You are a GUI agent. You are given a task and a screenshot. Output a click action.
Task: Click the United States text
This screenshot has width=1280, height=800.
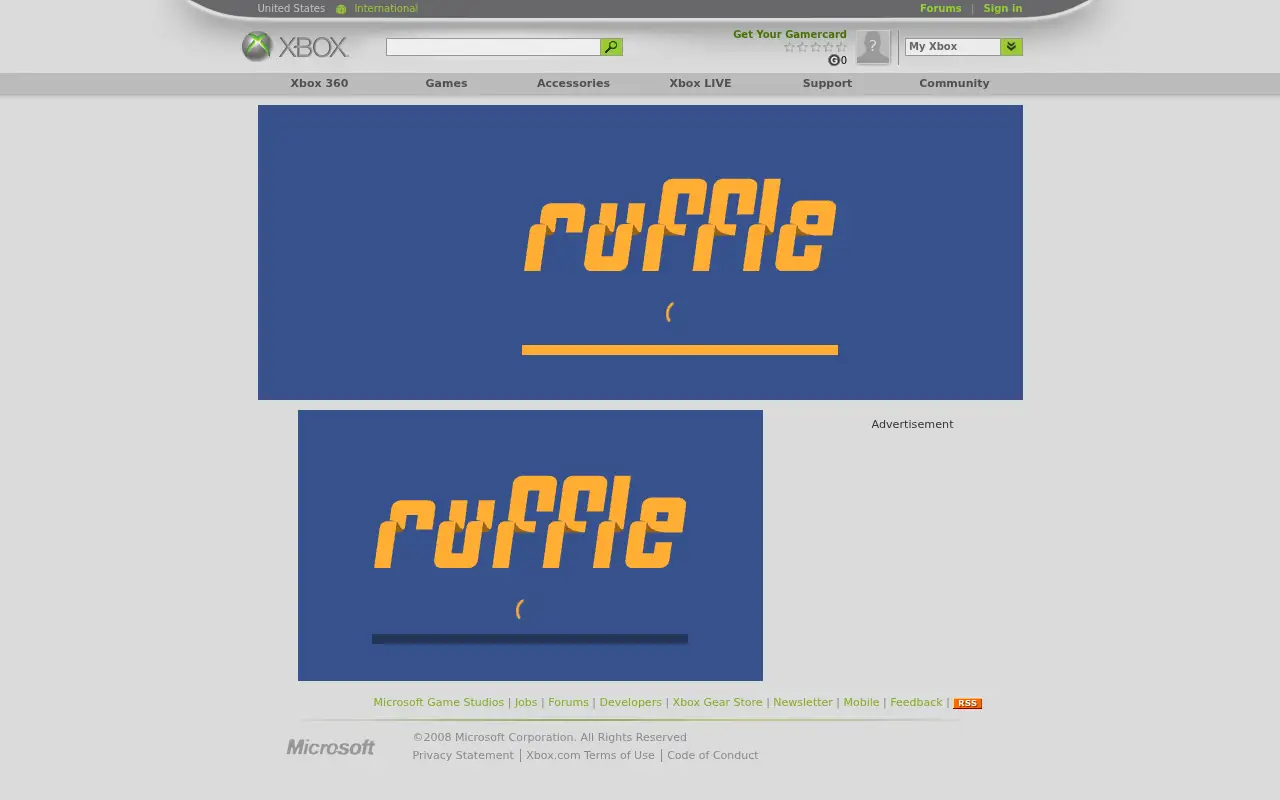[291, 9]
